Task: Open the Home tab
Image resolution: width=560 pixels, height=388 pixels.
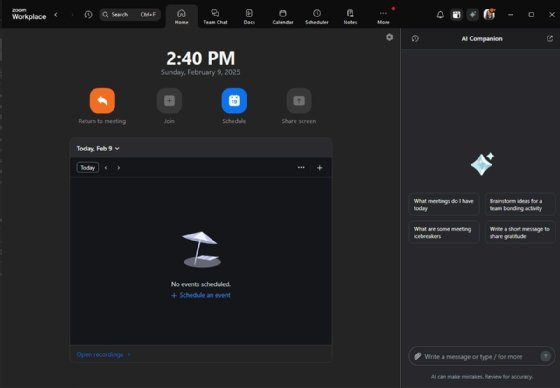Action: pos(181,16)
